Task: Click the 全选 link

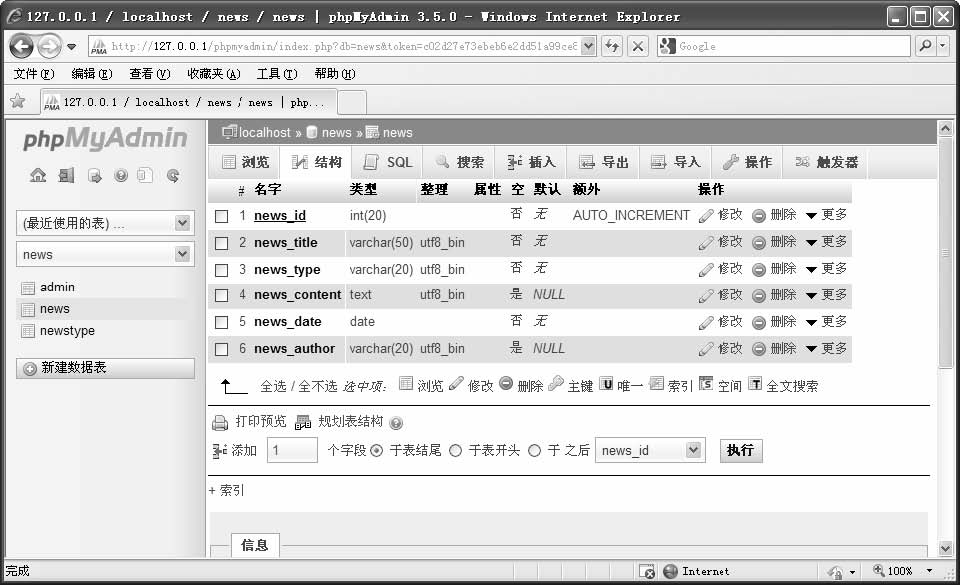Action: click(274, 386)
